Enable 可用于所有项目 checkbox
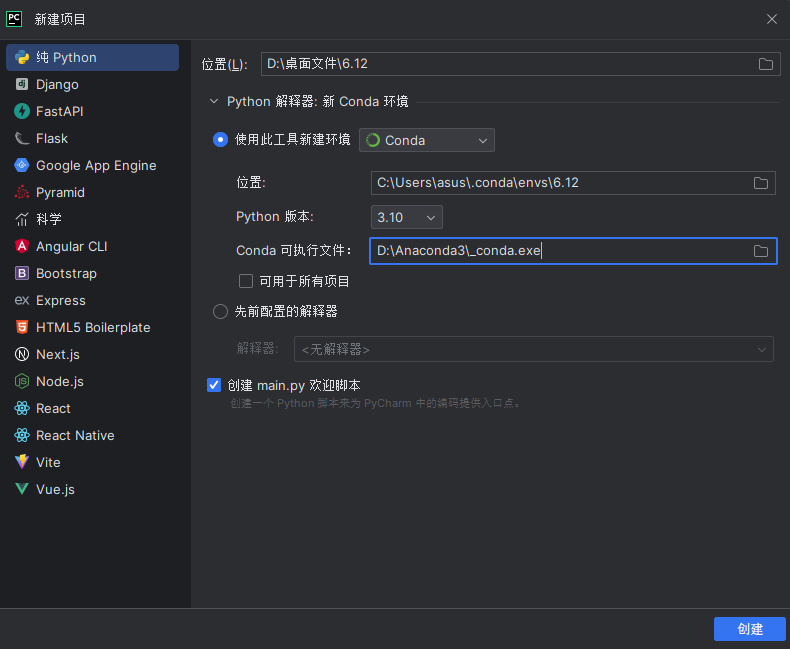 coord(246,281)
